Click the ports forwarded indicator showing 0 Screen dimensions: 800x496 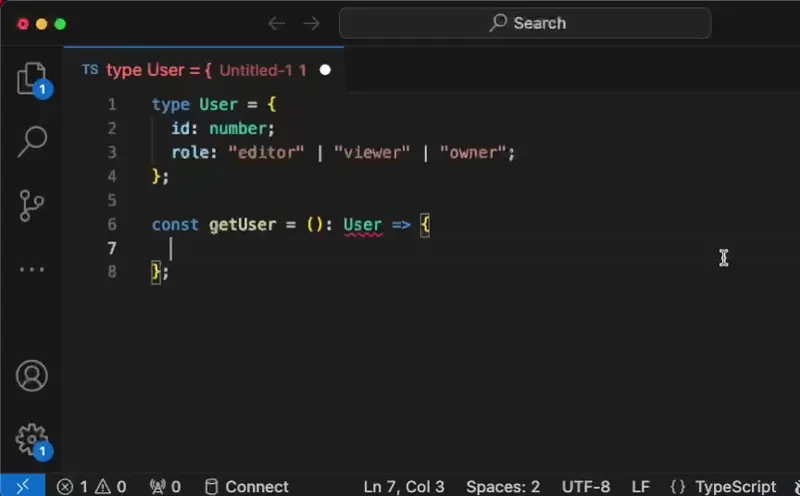(165, 486)
